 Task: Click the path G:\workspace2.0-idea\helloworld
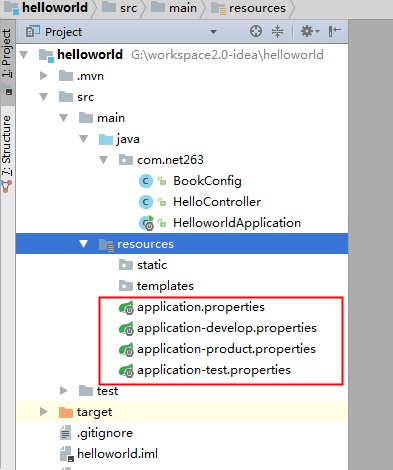point(227,55)
